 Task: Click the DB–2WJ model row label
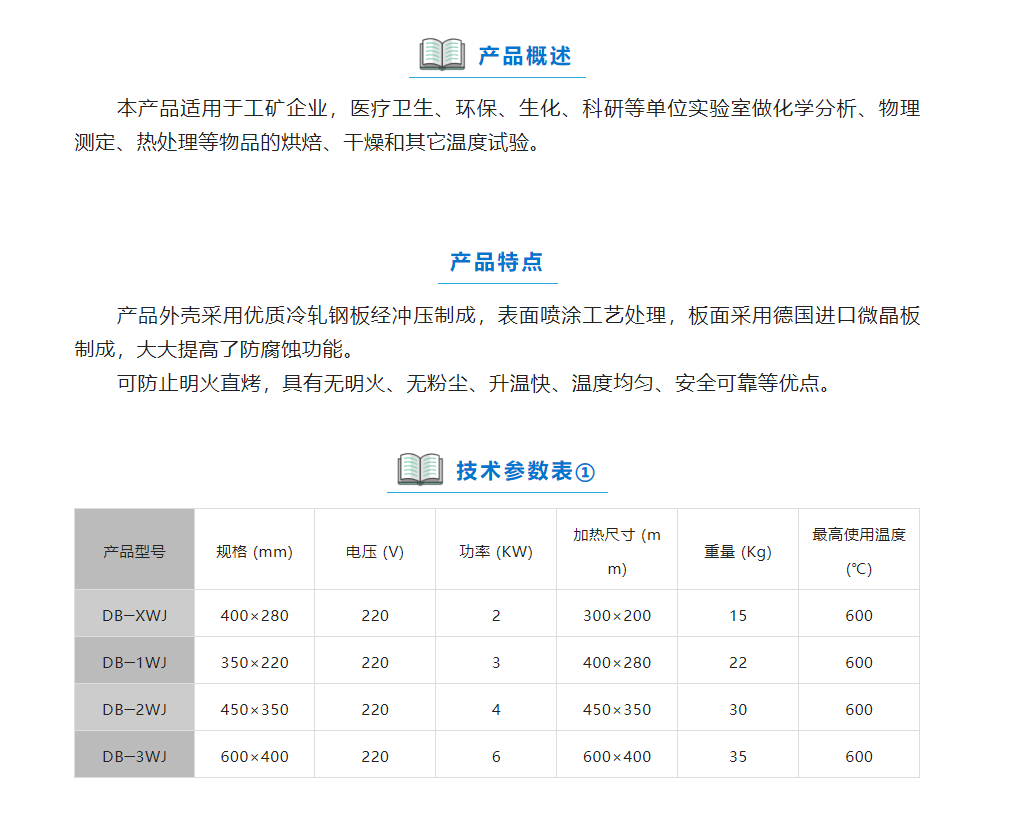pyautogui.click(x=134, y=710)
